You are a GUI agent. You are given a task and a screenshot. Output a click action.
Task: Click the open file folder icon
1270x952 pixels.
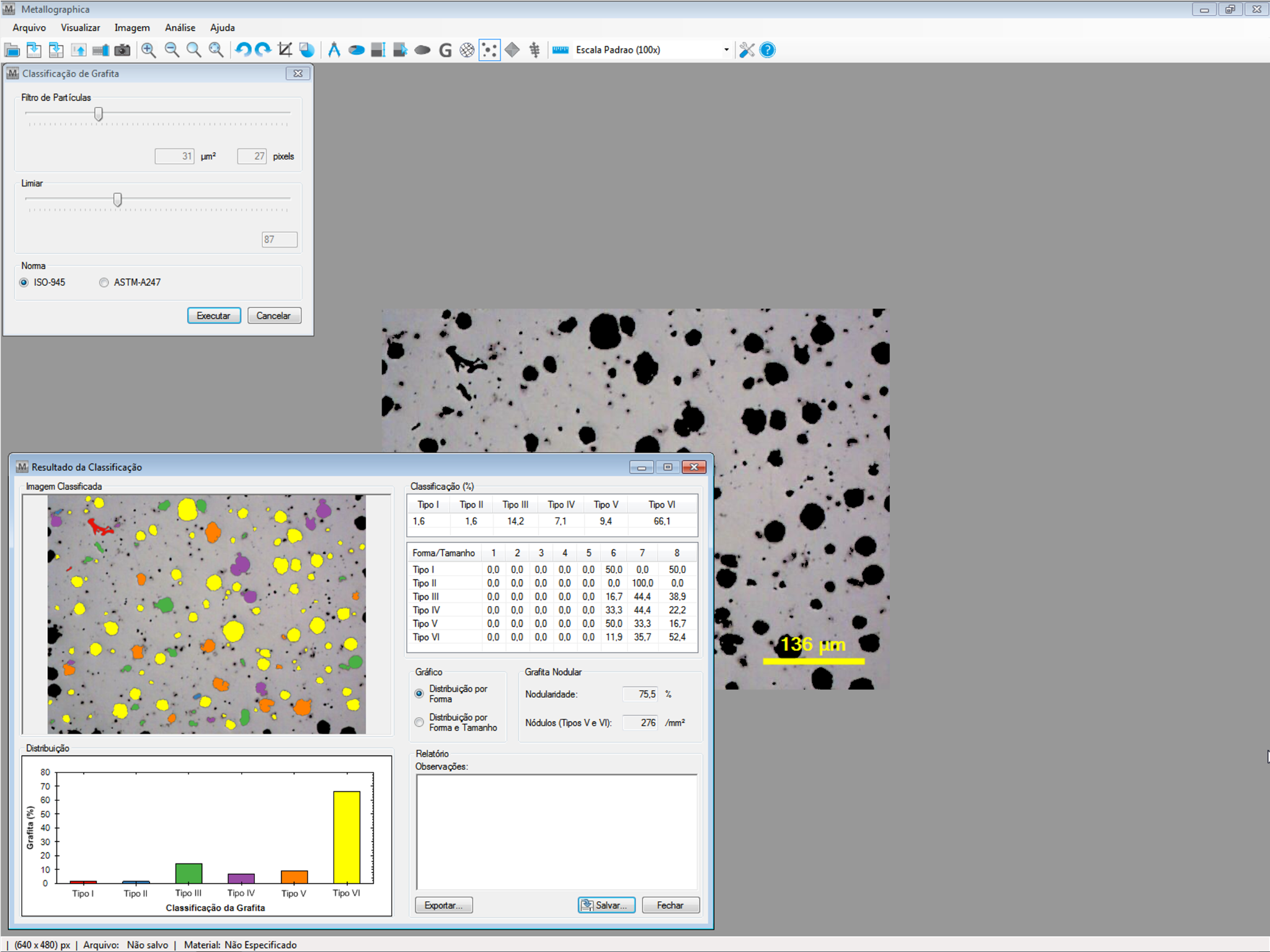(x=12, y=50)
